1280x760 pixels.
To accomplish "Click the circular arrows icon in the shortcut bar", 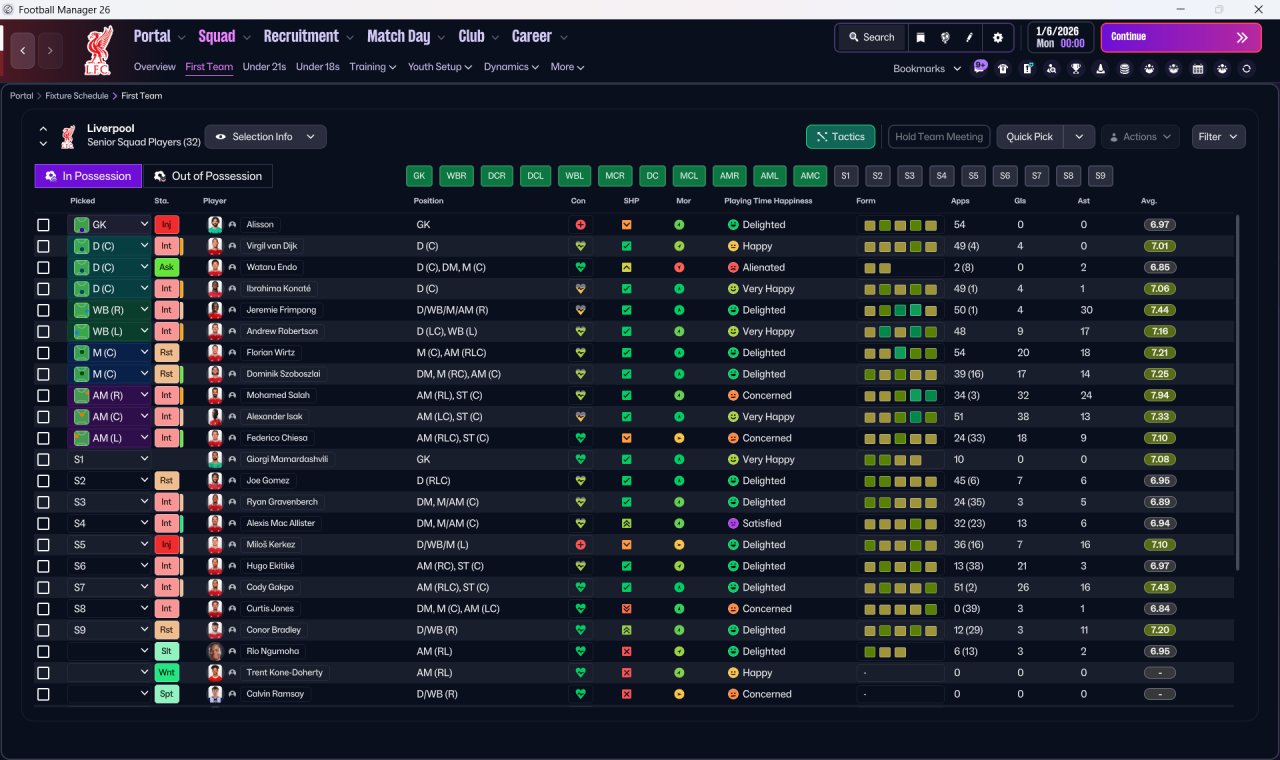I will (1246, 69).
